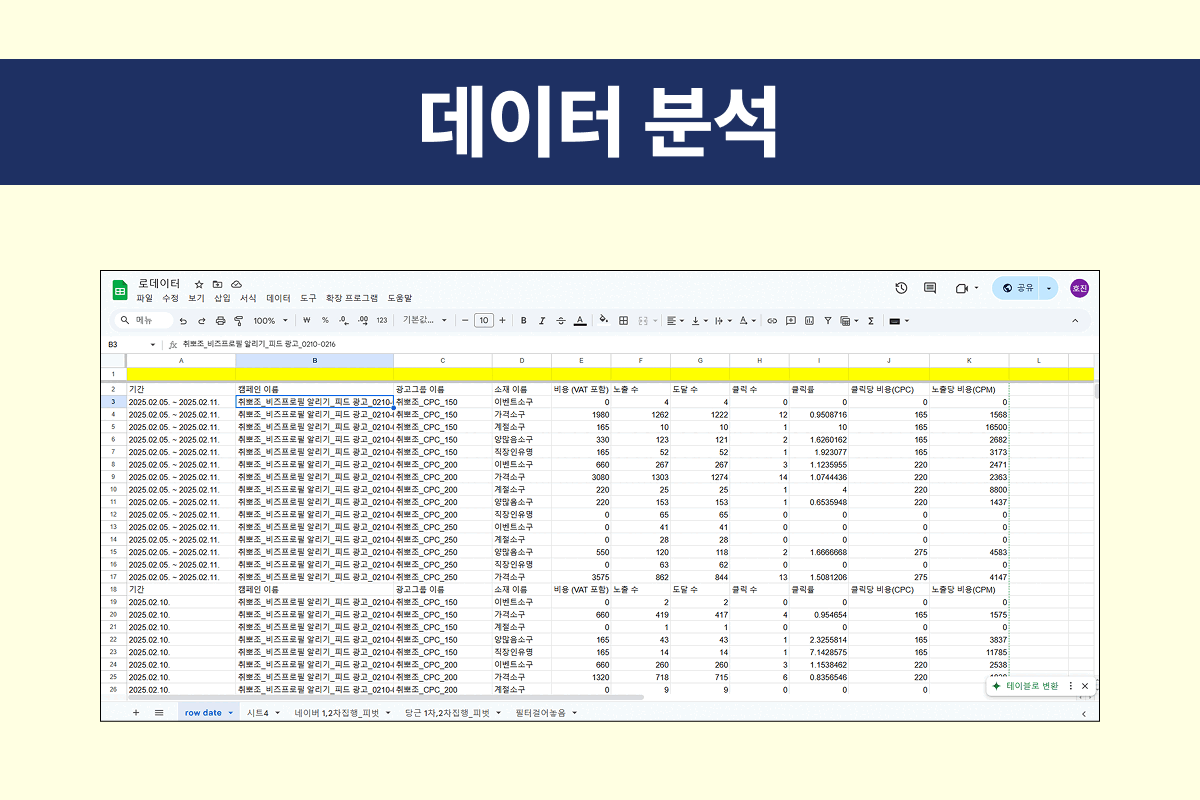
Task: Open the fill color picker
Action: click(x=603, y=321)
